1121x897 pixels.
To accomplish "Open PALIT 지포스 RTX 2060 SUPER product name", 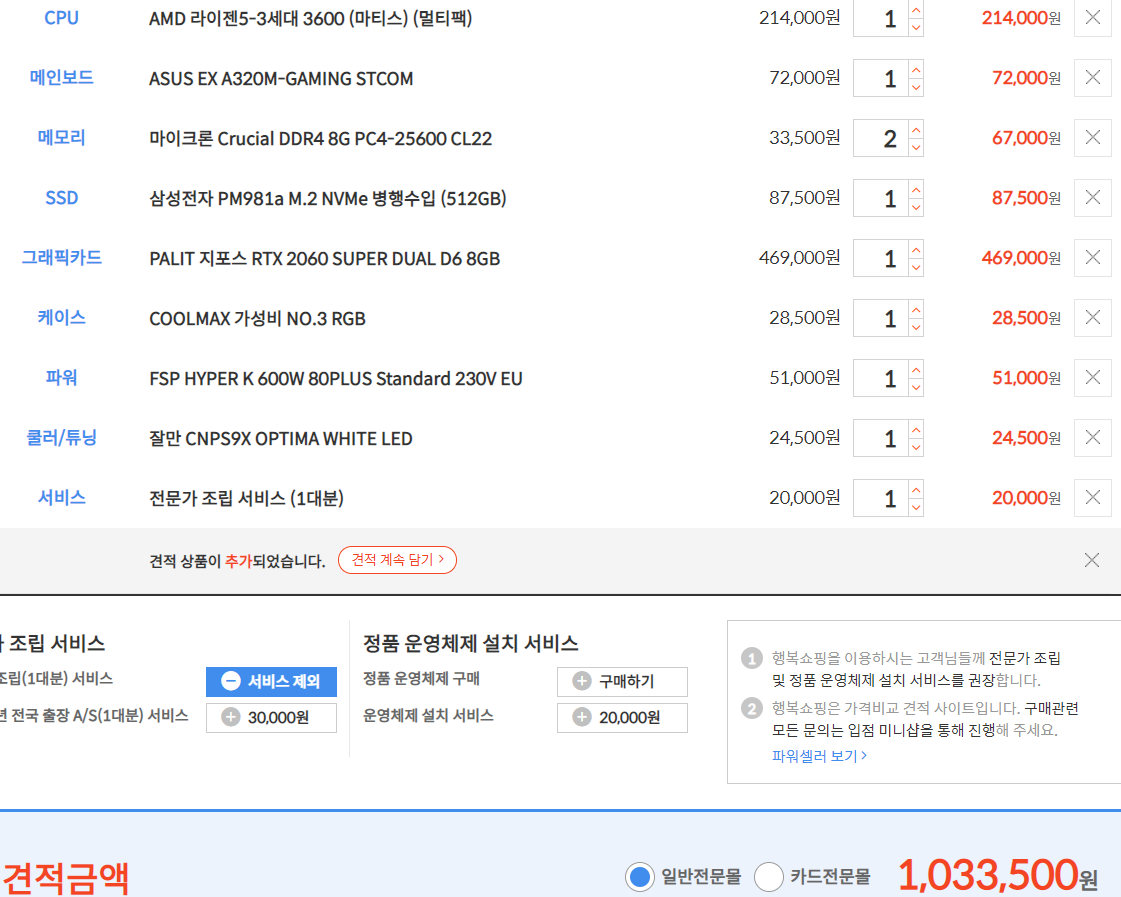I will pyautogui.click(x=325, y=259).
